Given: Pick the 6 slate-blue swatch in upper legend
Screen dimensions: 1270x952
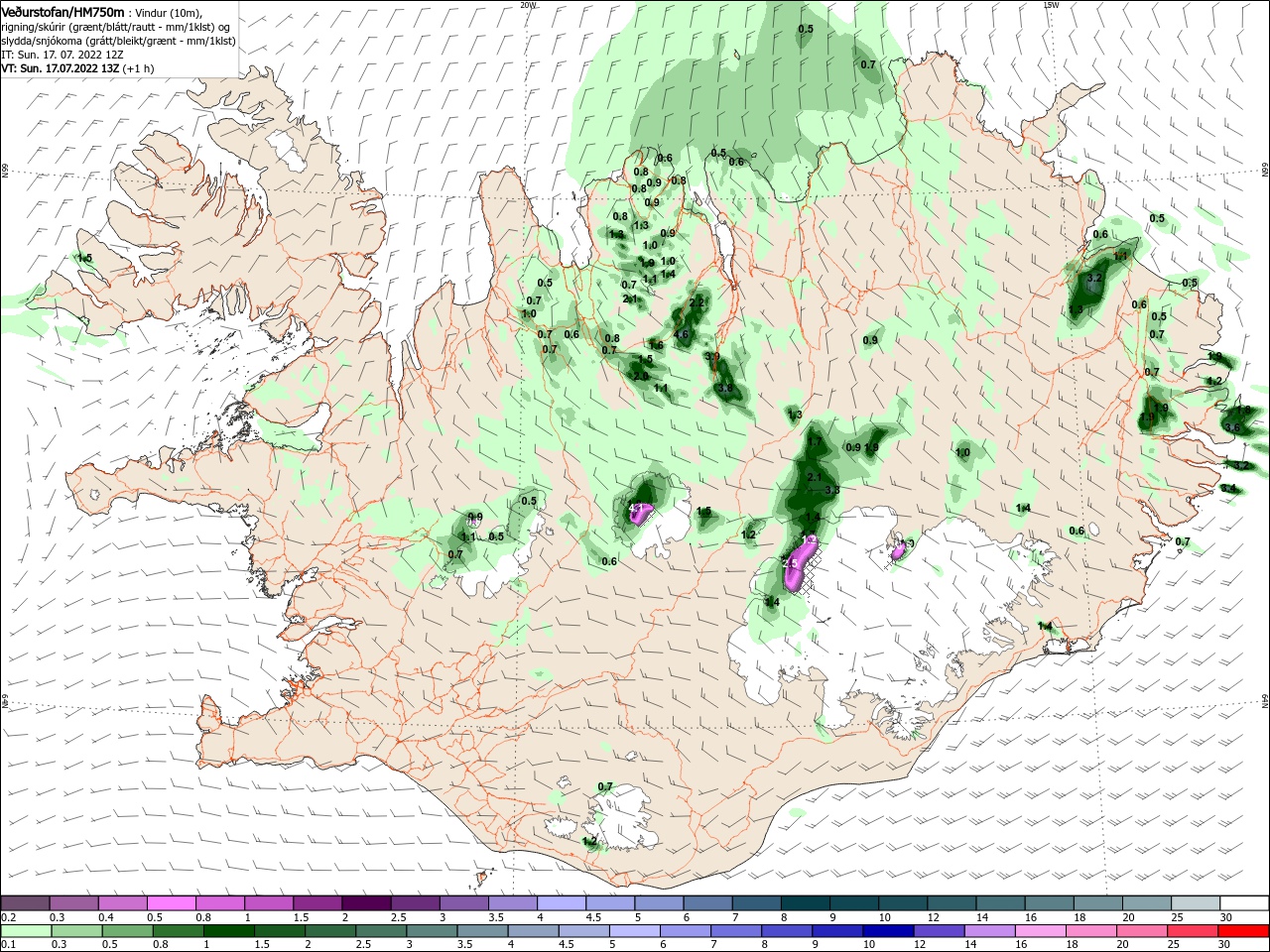Looking at the screenshot, I should pyautogui.click(x=708, y=903).
